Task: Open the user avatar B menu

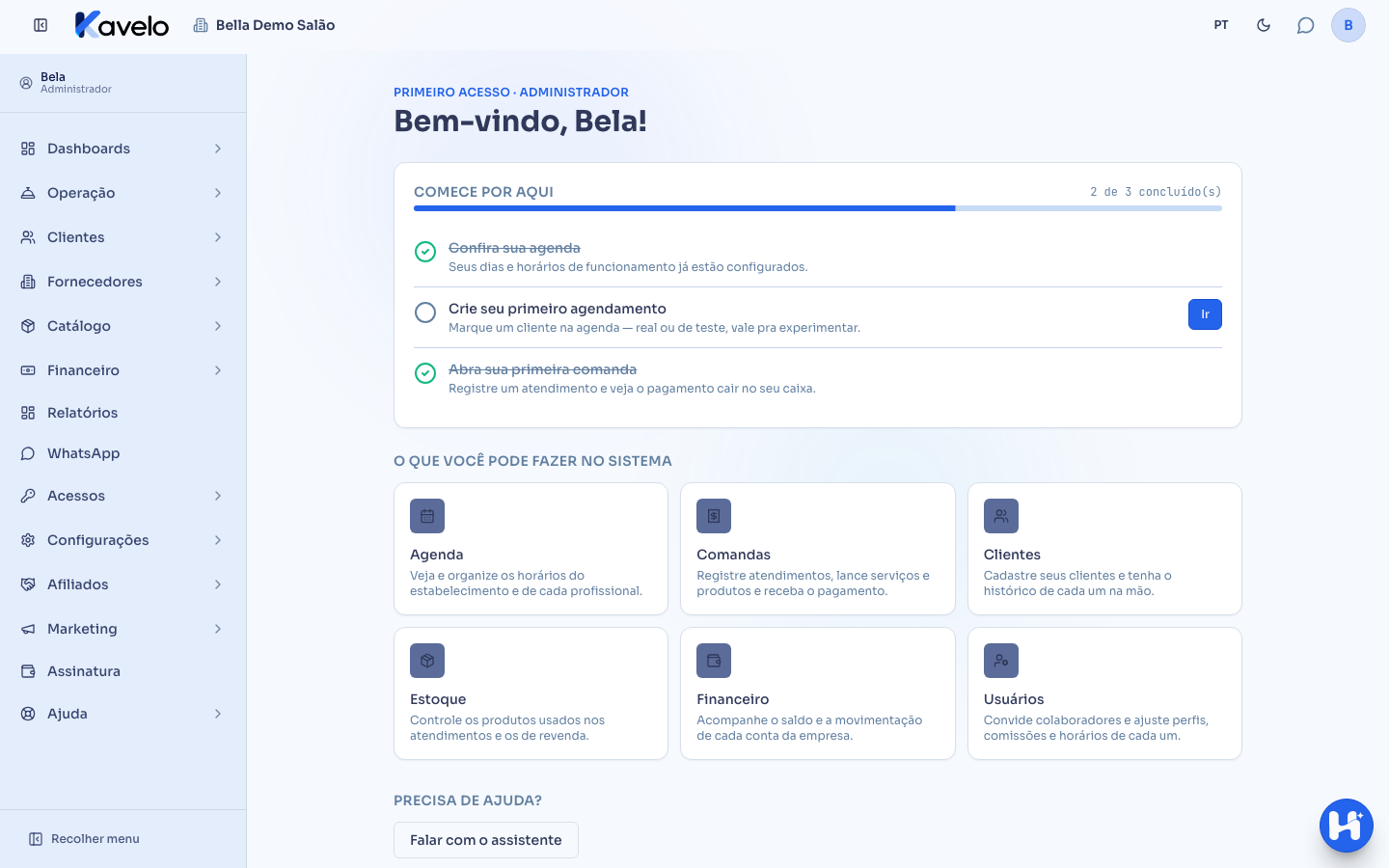Action: [1348, 25]
